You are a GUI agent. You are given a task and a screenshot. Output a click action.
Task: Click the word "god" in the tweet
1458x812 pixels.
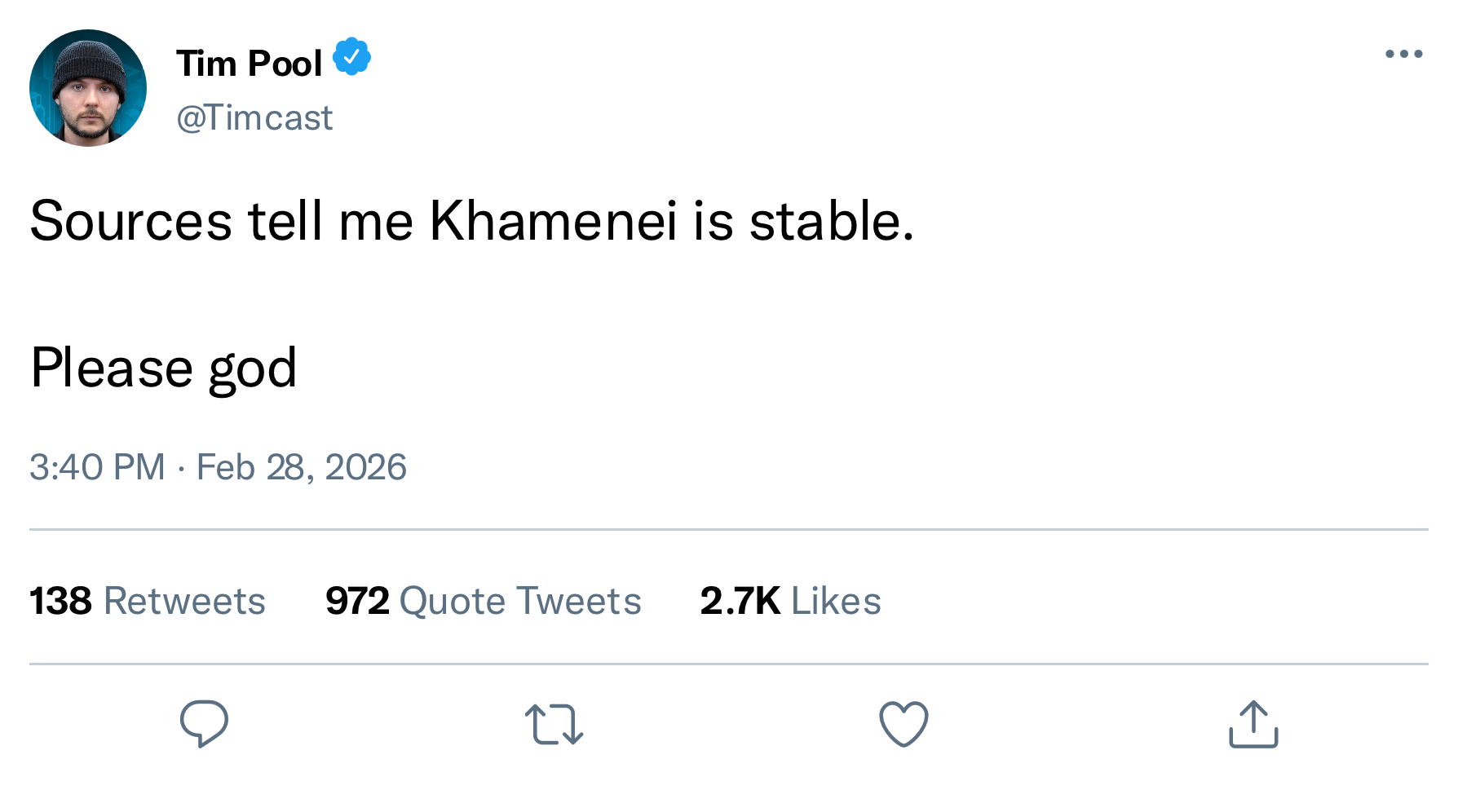point(253,369)
